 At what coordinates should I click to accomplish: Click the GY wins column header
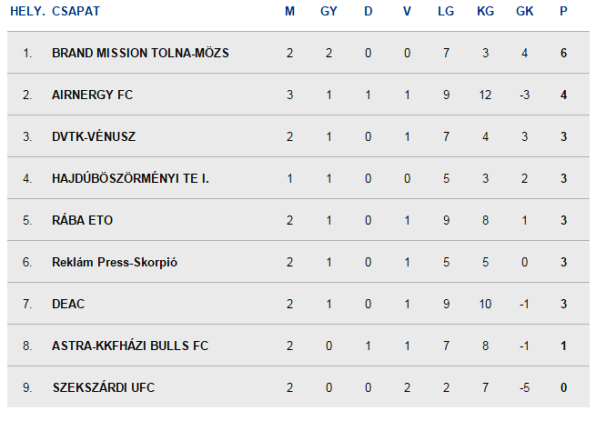click(329, 11)
